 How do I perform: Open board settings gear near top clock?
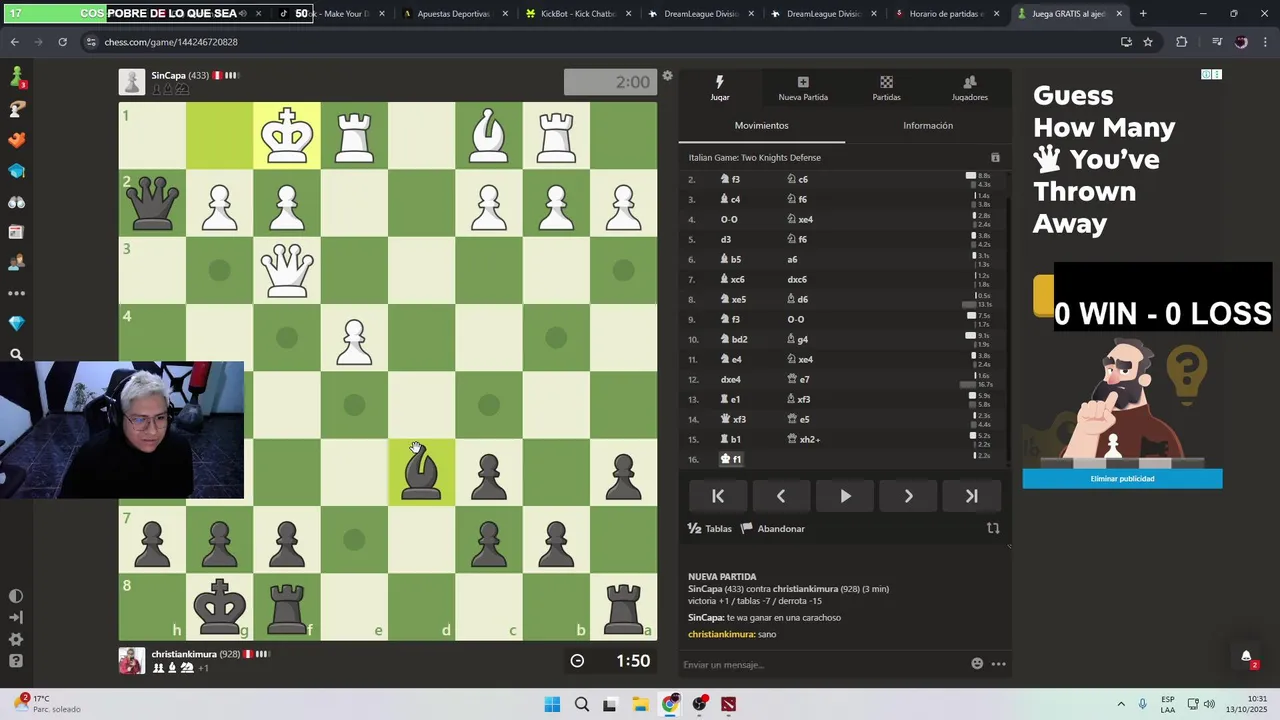(668, 76)
